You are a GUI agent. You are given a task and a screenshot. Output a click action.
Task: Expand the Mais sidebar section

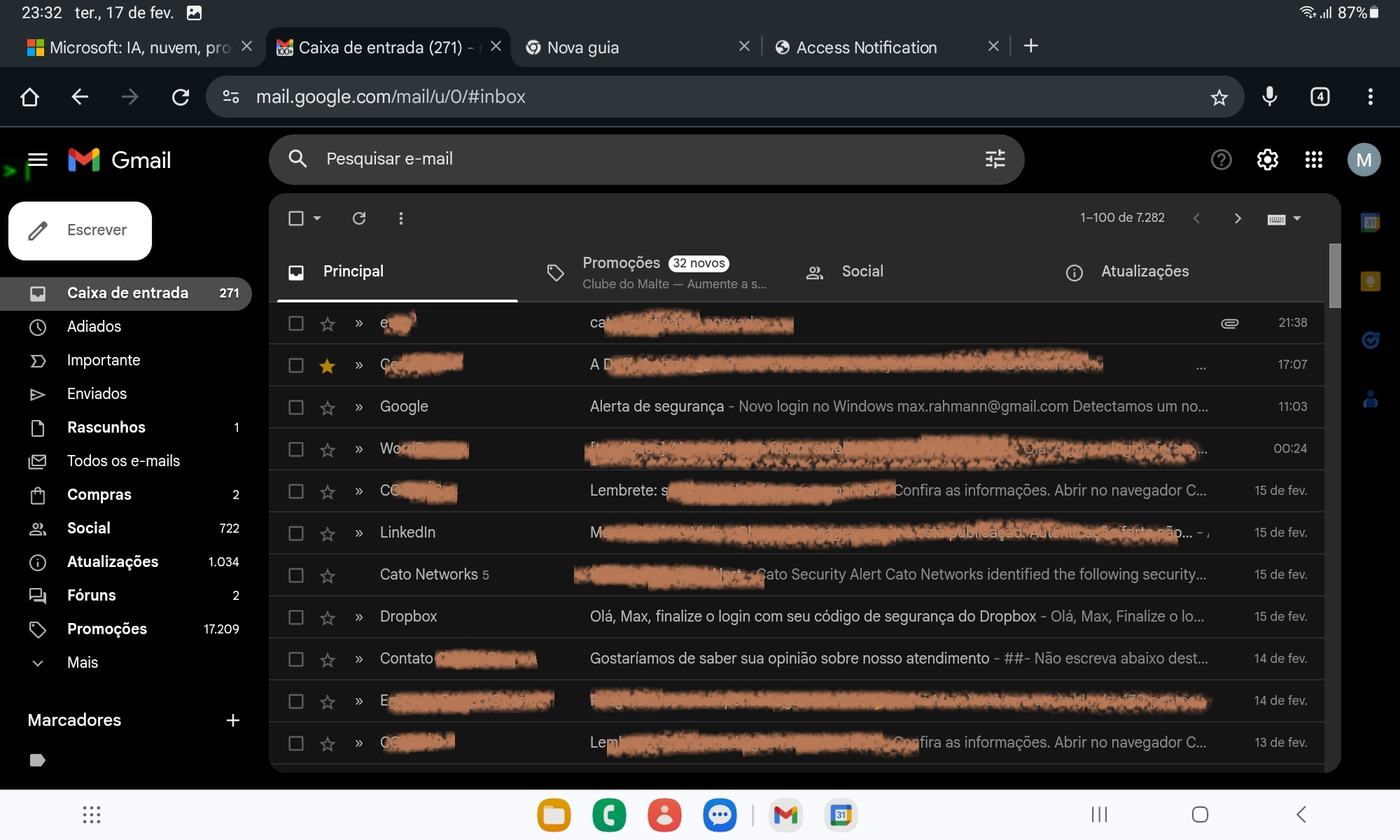click(82, 663)
